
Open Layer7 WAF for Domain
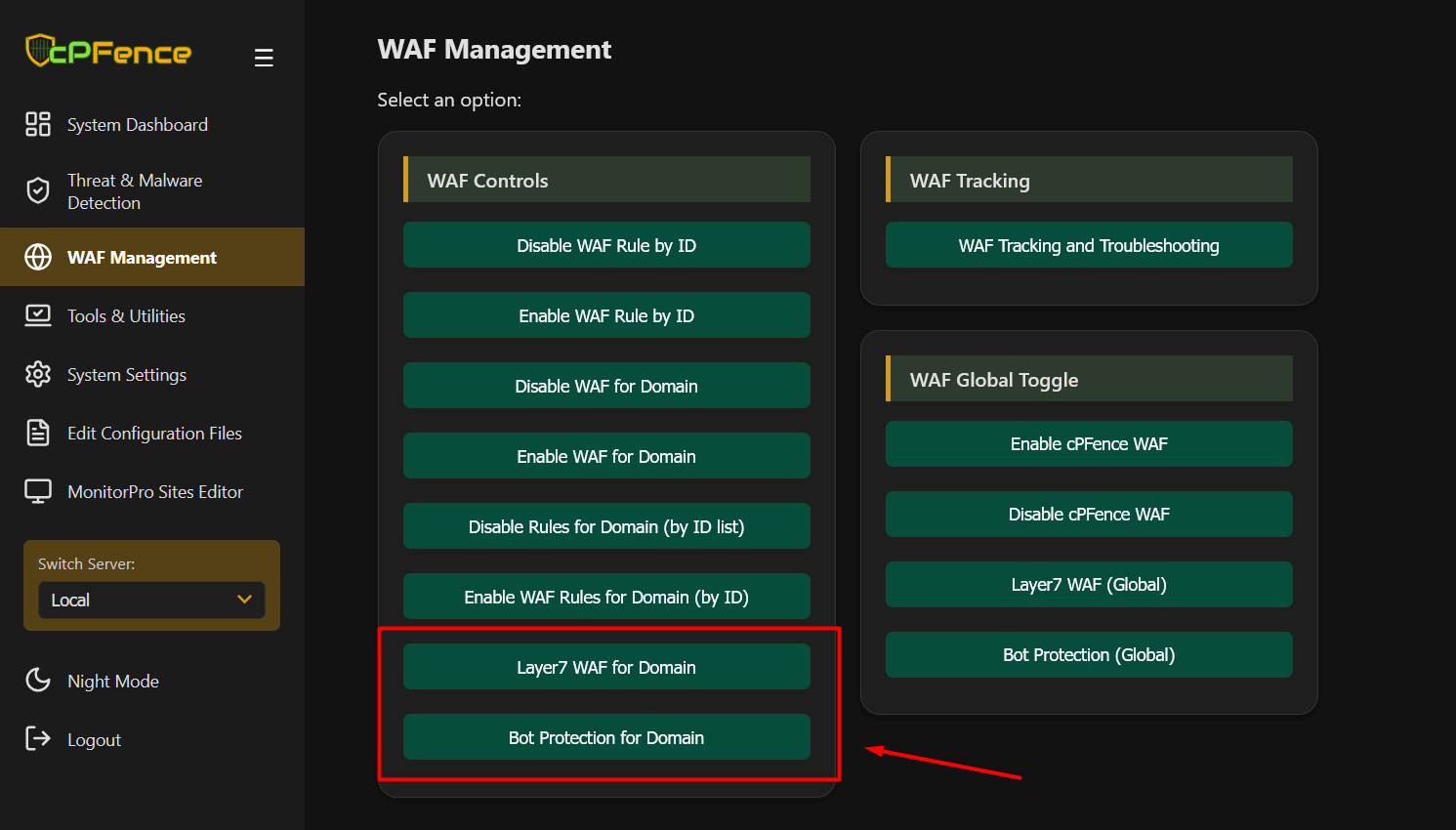(606, 667)
